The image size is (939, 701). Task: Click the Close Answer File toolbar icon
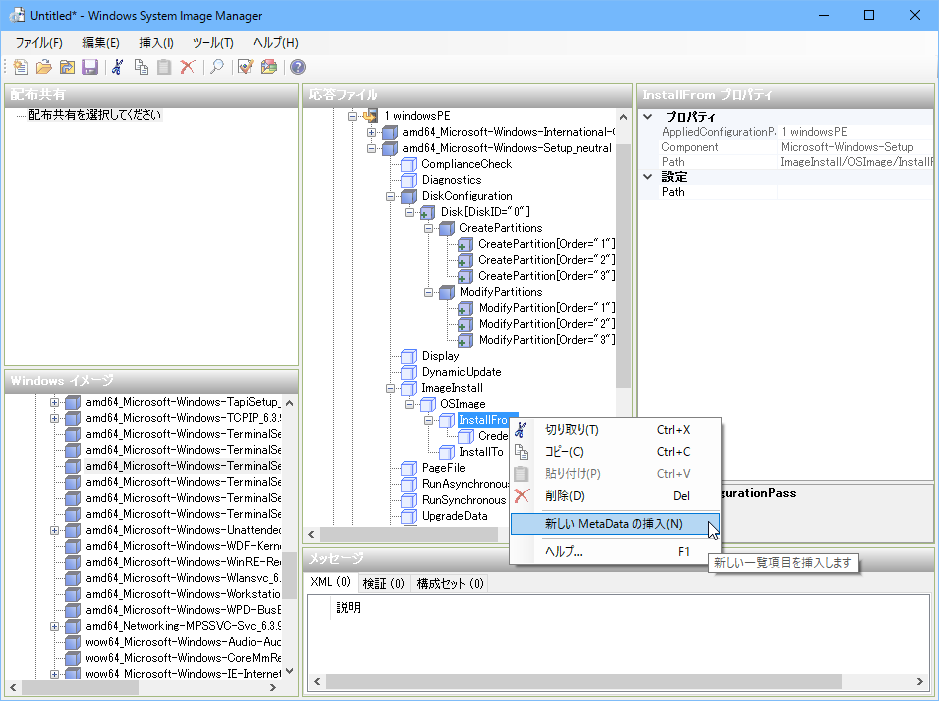pyautogui.click(x=66, y=67)
